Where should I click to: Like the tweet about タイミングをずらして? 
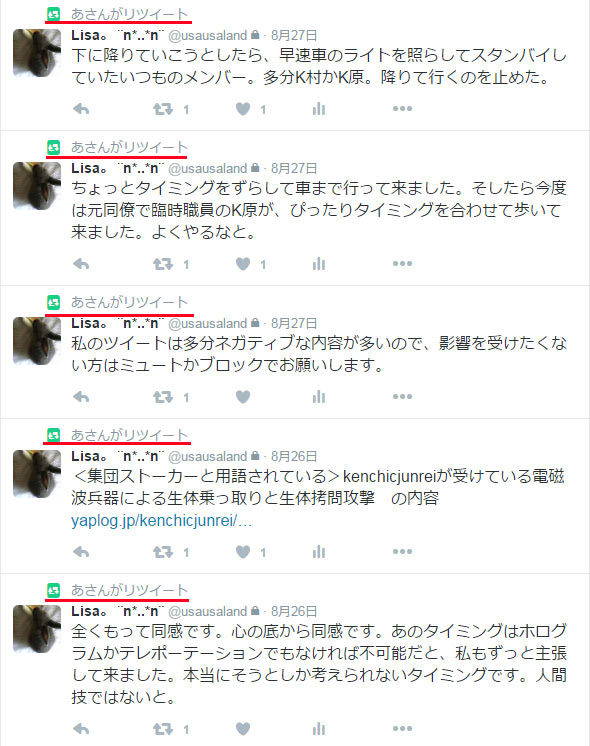click(243, 264)
